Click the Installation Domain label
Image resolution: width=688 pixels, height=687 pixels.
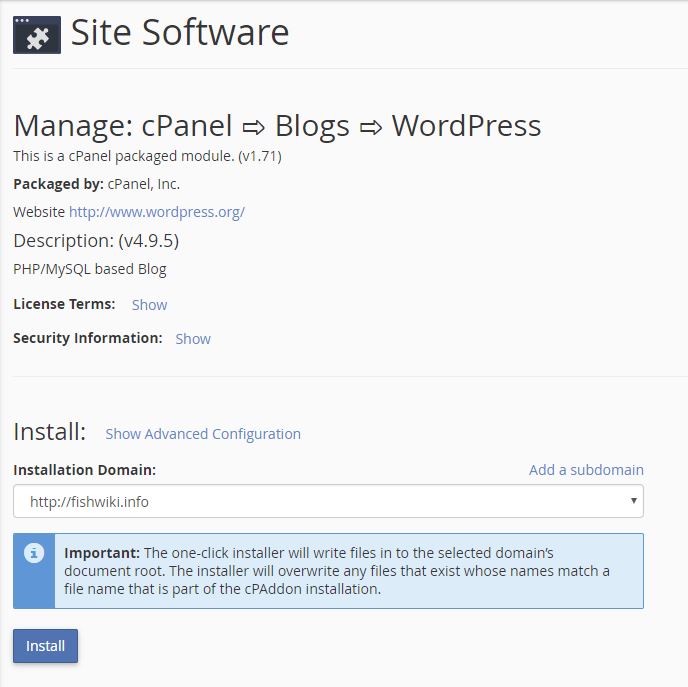point(84,470)
